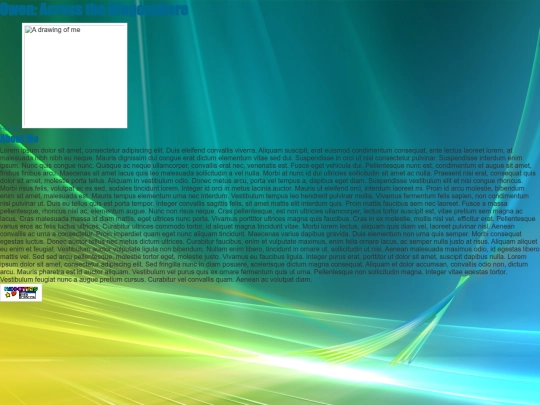Viewport: 540px width, 405px height.
Task: Open the colorful web badge below the text
Action: point(21,292)
